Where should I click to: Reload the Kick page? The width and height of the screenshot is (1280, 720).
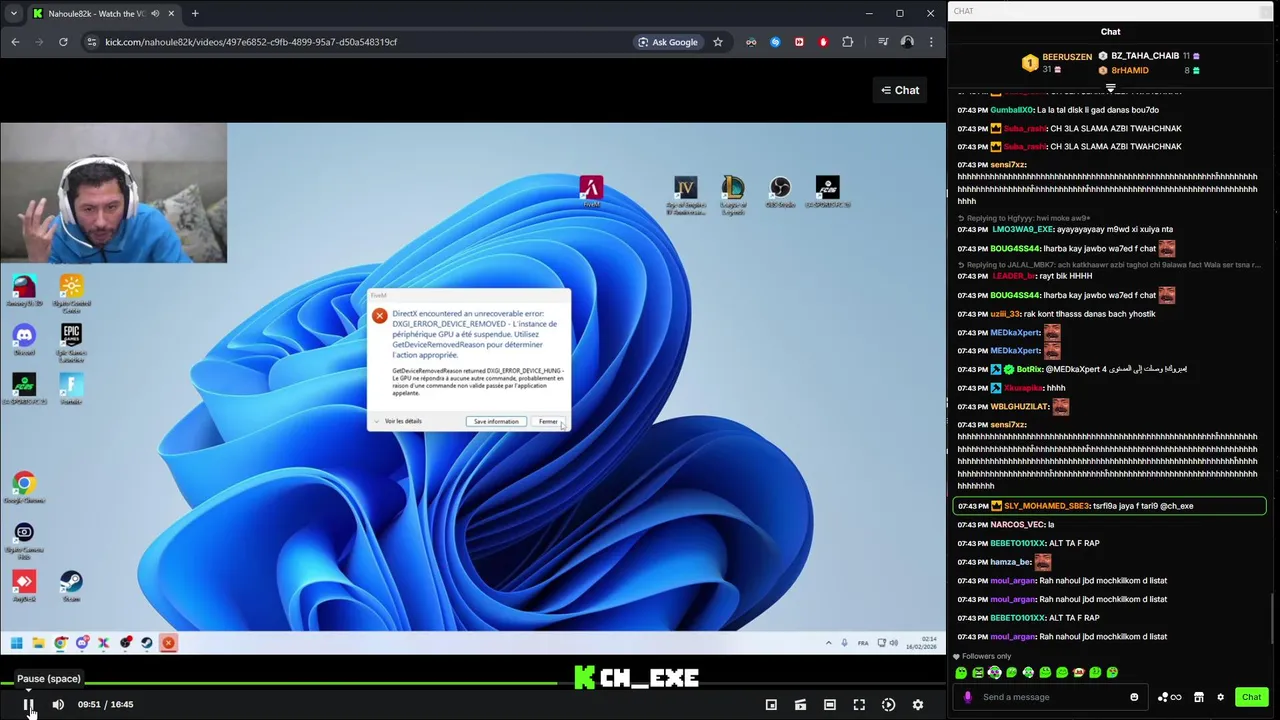63,42
